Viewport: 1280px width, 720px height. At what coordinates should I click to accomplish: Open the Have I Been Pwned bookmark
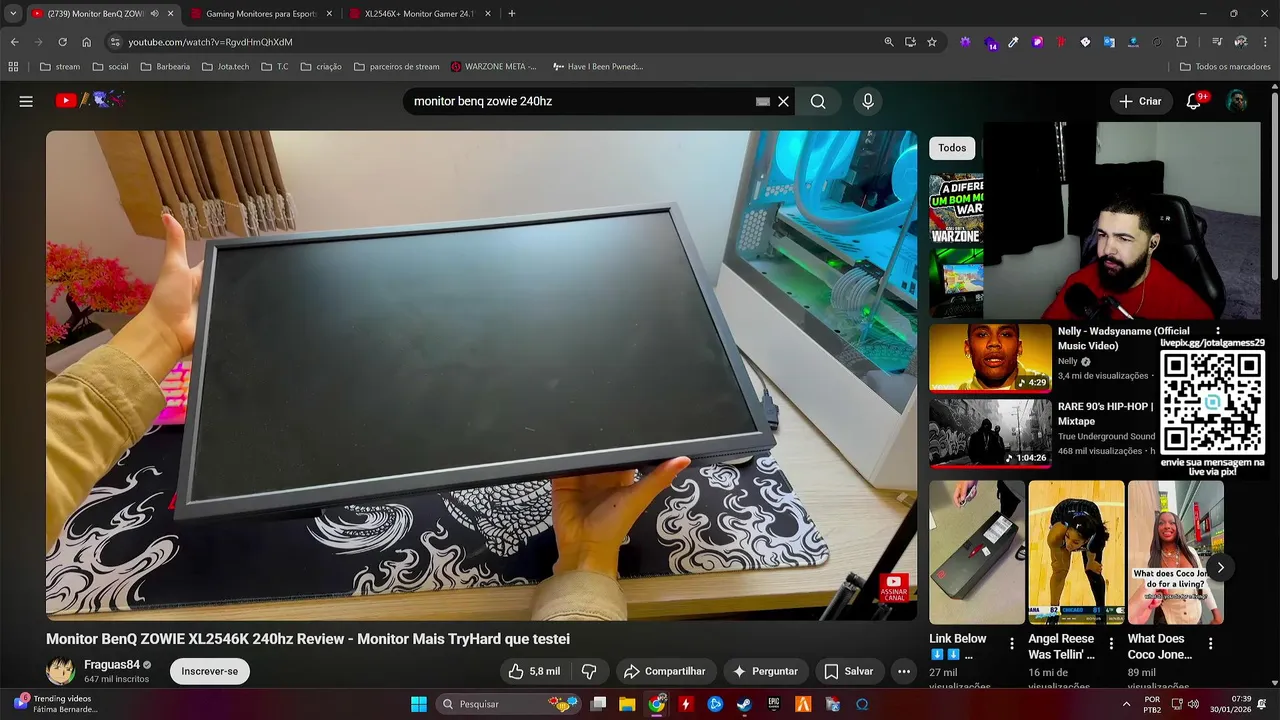(597, 67)
